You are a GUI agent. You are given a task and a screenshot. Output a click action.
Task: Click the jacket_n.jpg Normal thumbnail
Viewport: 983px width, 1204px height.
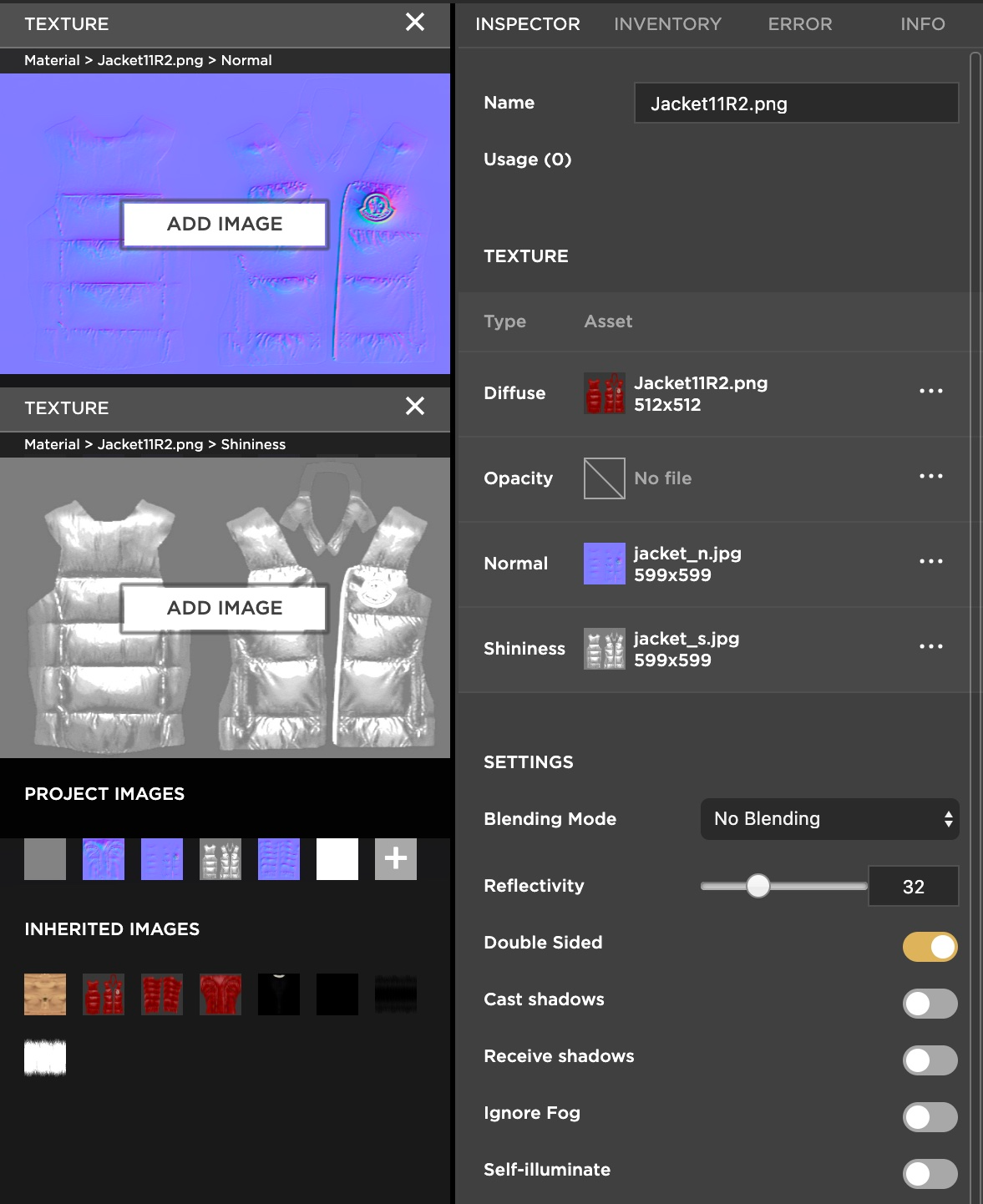(x=605, y=564)
